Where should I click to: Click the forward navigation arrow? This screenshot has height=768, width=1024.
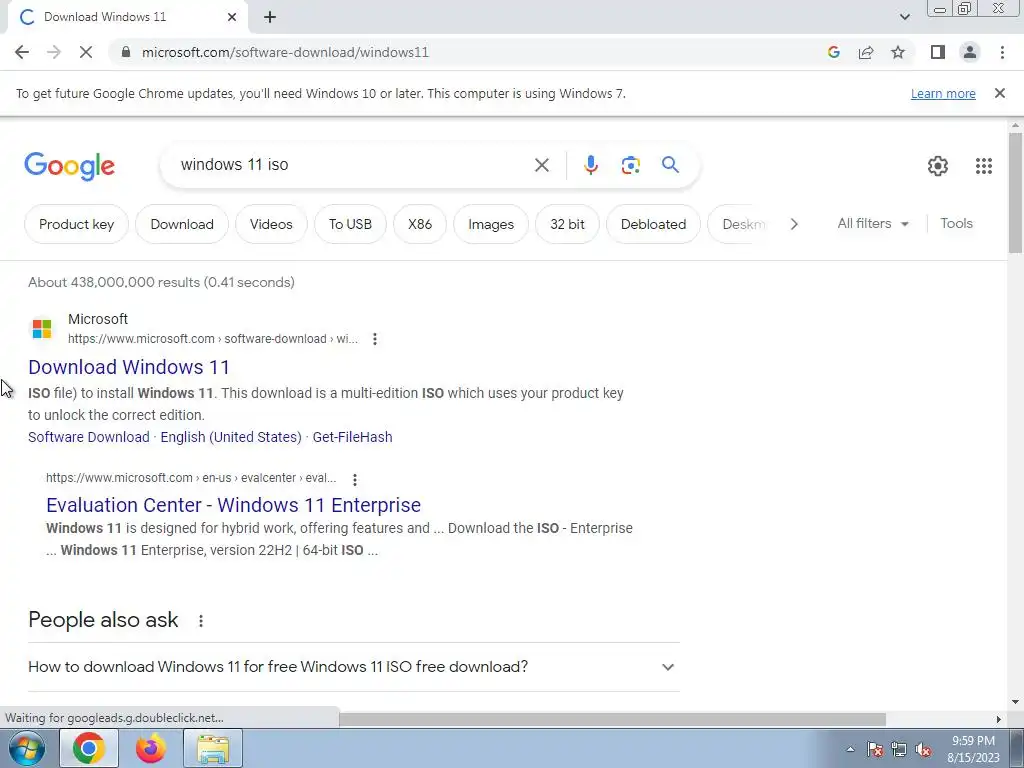coord(54,52)
